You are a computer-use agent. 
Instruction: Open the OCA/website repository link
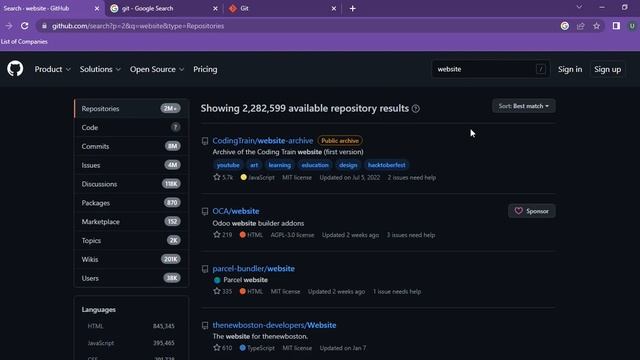click(x=236, y=211)
